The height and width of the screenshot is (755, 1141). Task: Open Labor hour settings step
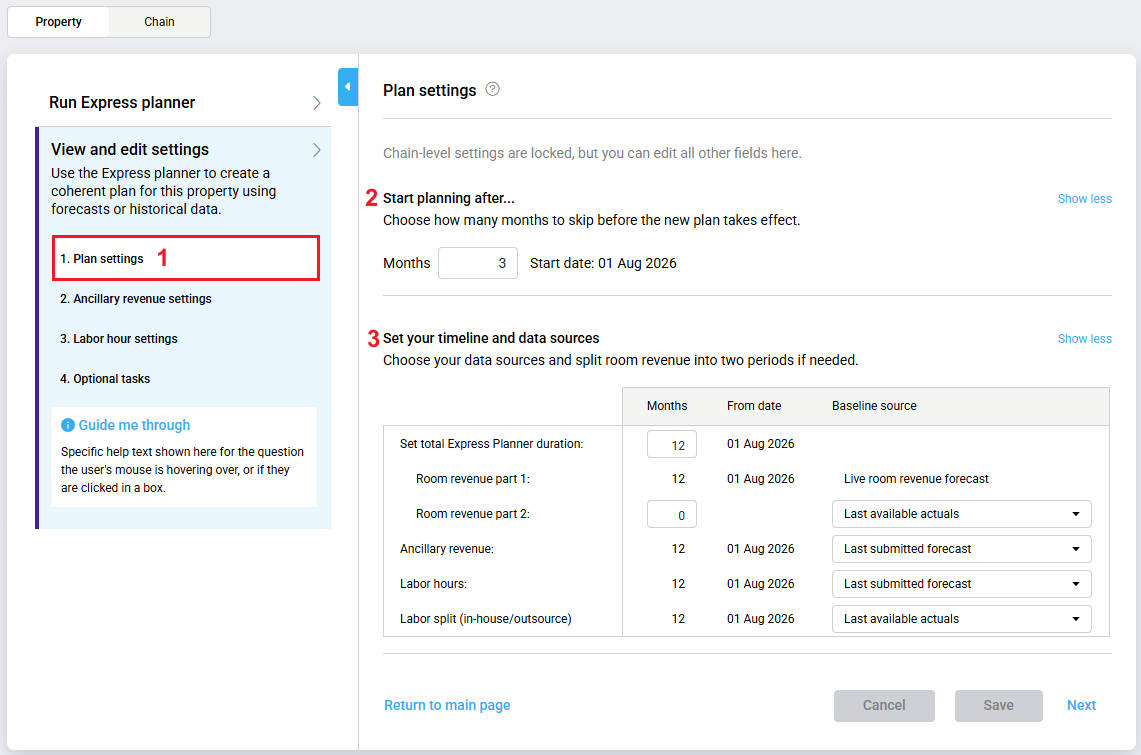coord(118,338)
